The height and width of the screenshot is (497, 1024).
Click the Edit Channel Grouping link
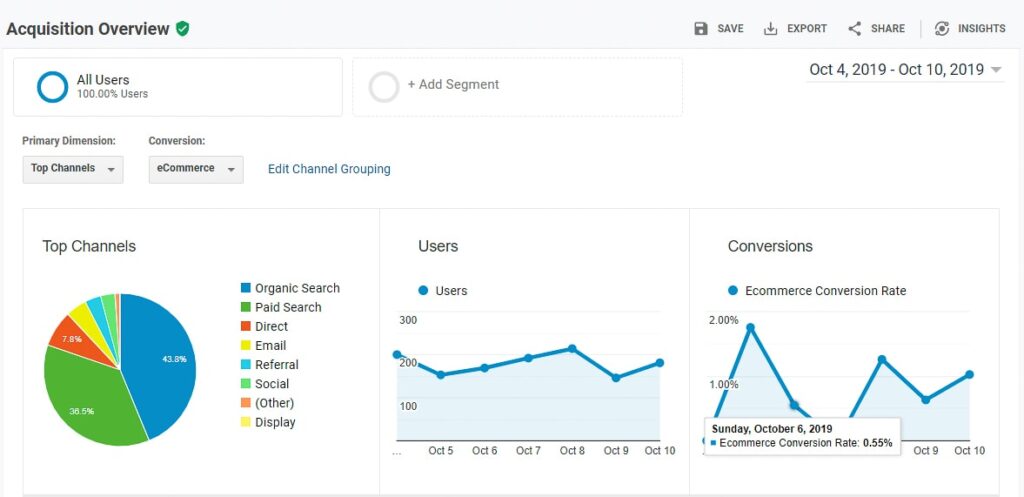tap(329, 169)
